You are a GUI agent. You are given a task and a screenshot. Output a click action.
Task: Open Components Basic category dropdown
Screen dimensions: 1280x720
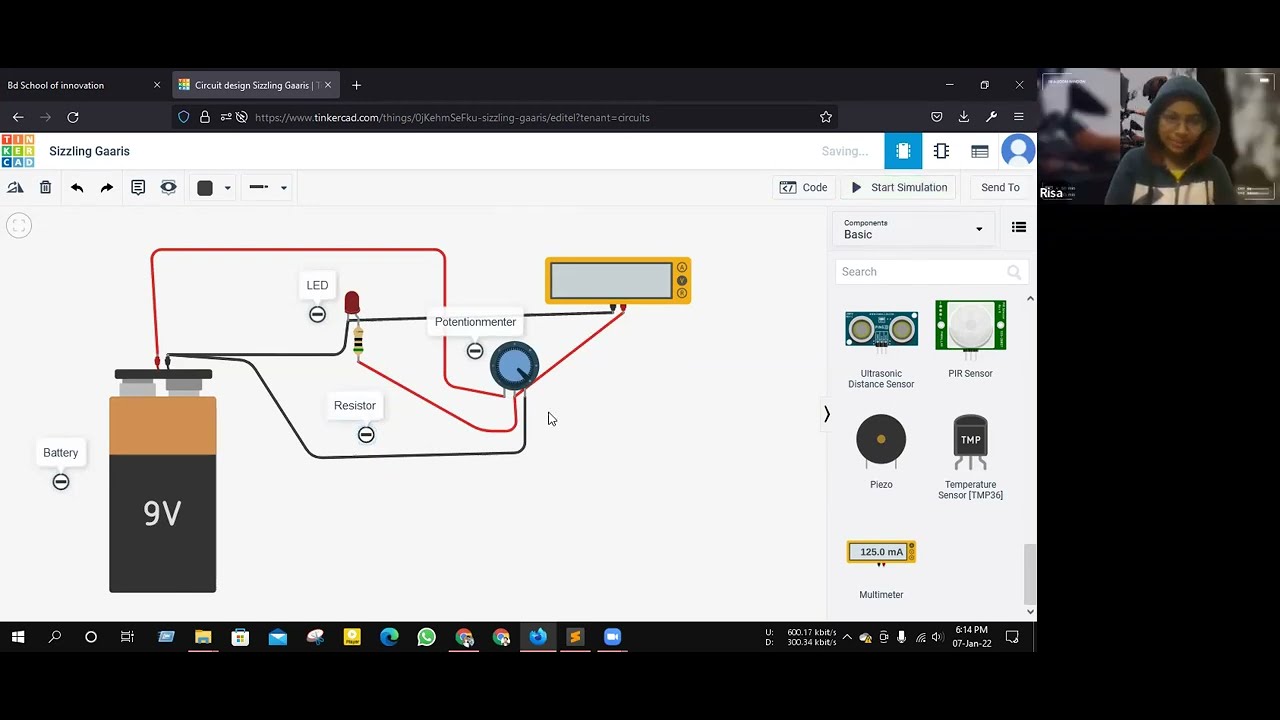coord(913,229)
